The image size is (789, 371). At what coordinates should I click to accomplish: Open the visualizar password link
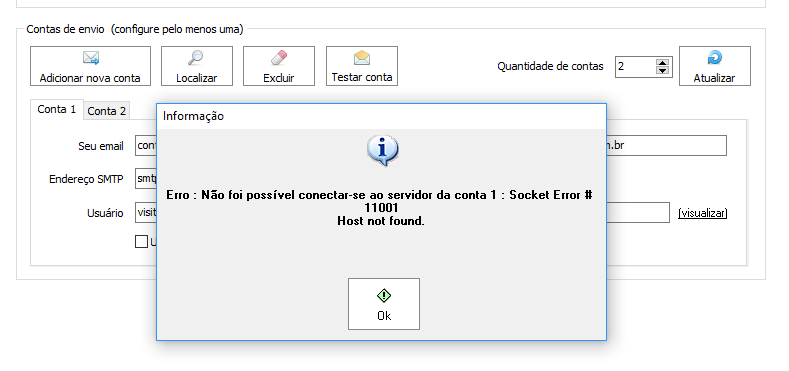coord(702,213)
